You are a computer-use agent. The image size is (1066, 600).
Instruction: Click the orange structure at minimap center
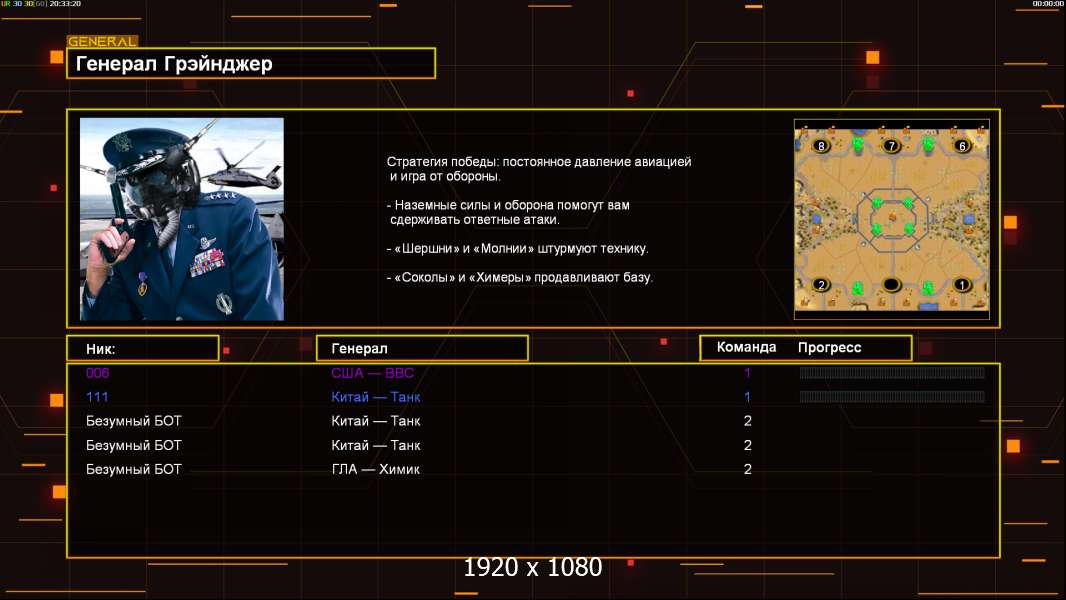point(893,217)
